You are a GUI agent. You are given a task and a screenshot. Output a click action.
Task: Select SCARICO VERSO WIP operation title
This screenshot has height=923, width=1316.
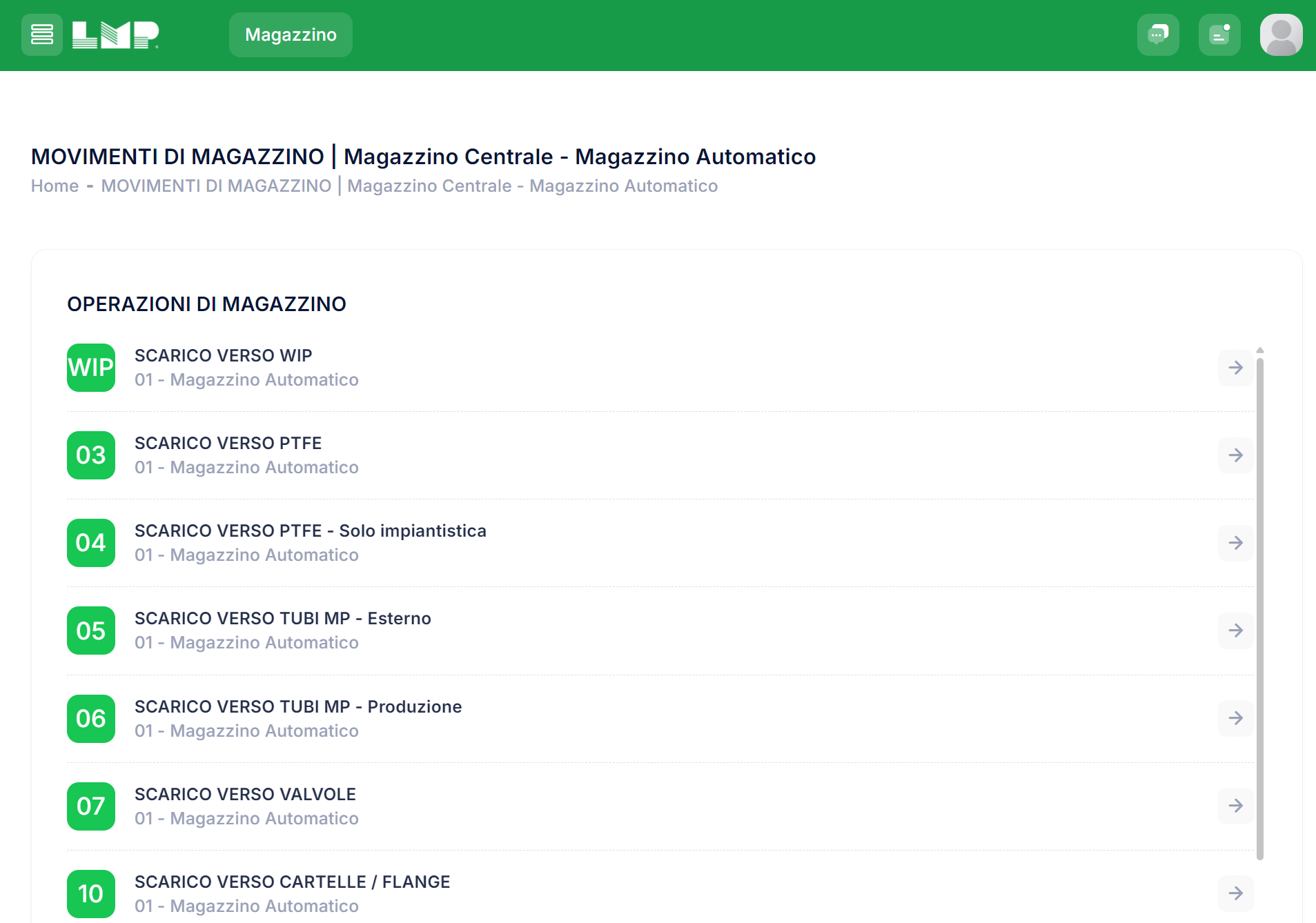pyautogui.click(x=223, y=355)
